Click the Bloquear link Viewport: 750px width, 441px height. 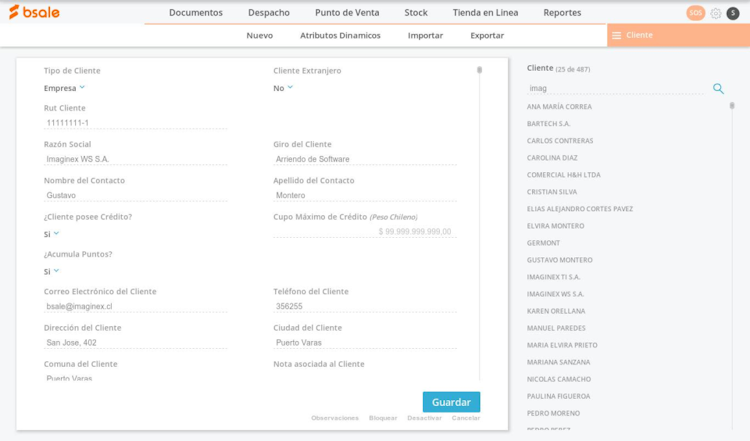pyautogui.click(x=383, y=418)
